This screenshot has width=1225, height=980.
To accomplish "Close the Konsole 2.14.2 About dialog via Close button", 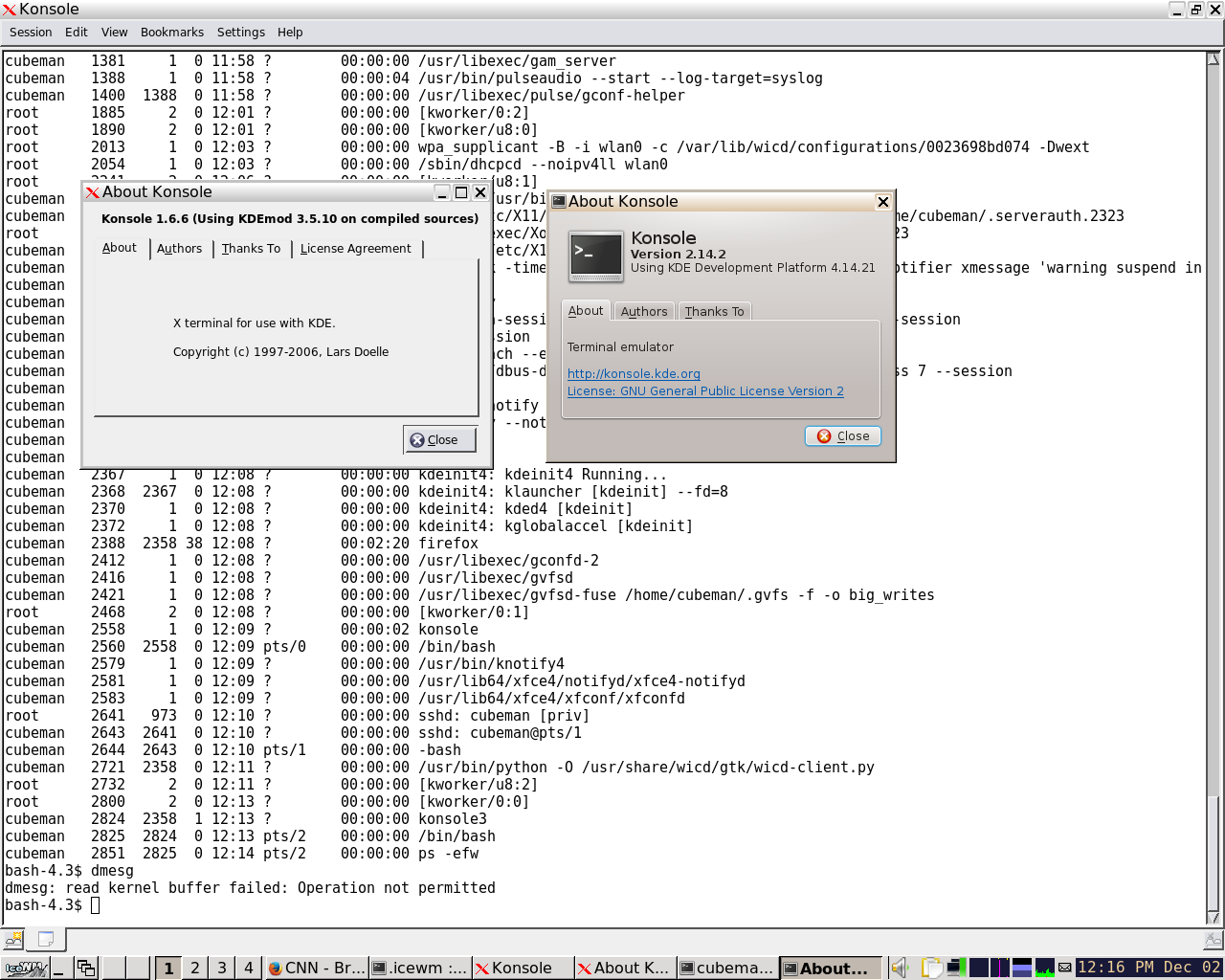I will (843, 435).
